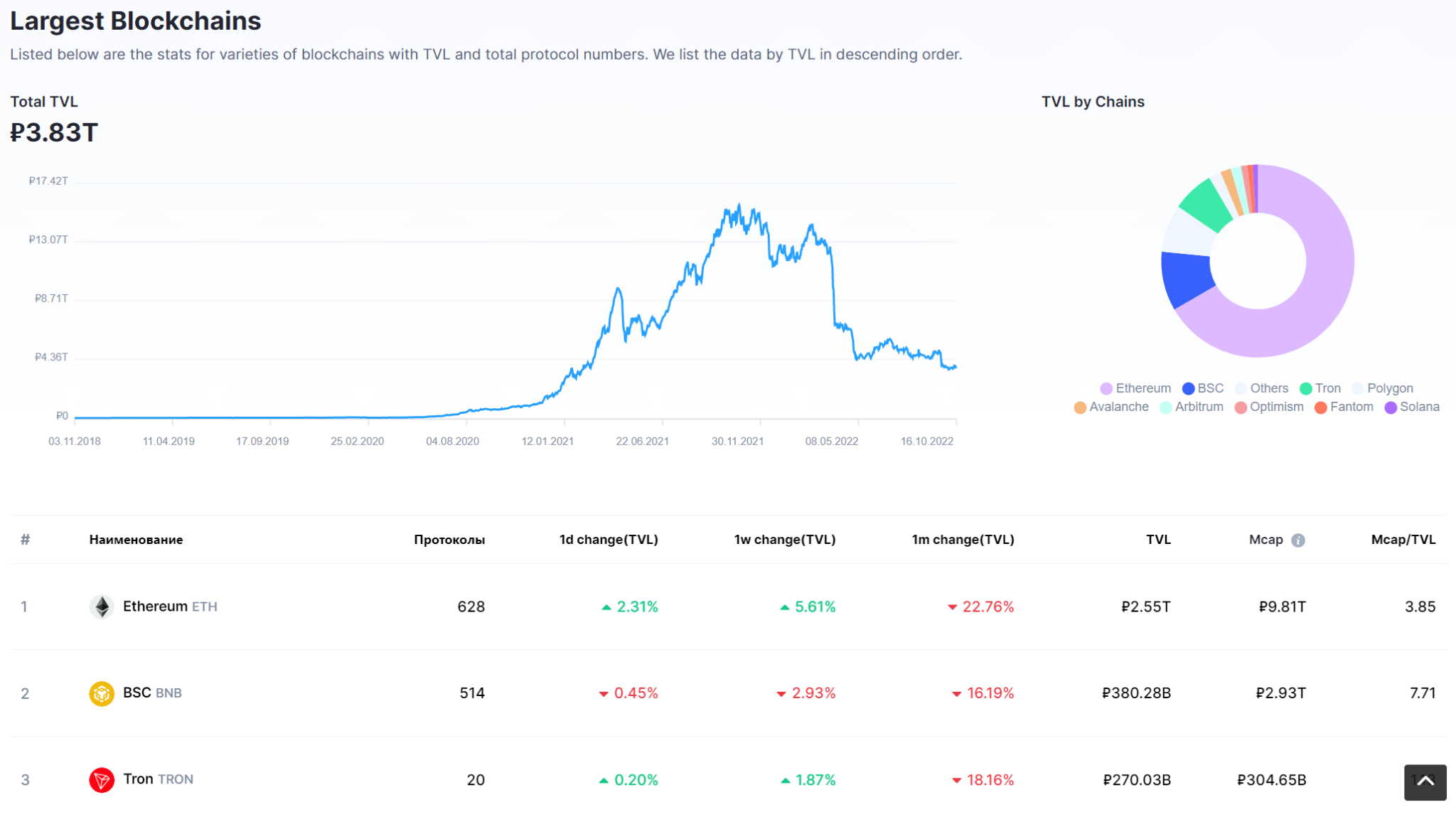Click the red Tron logo icon

(x=102, y=779)
